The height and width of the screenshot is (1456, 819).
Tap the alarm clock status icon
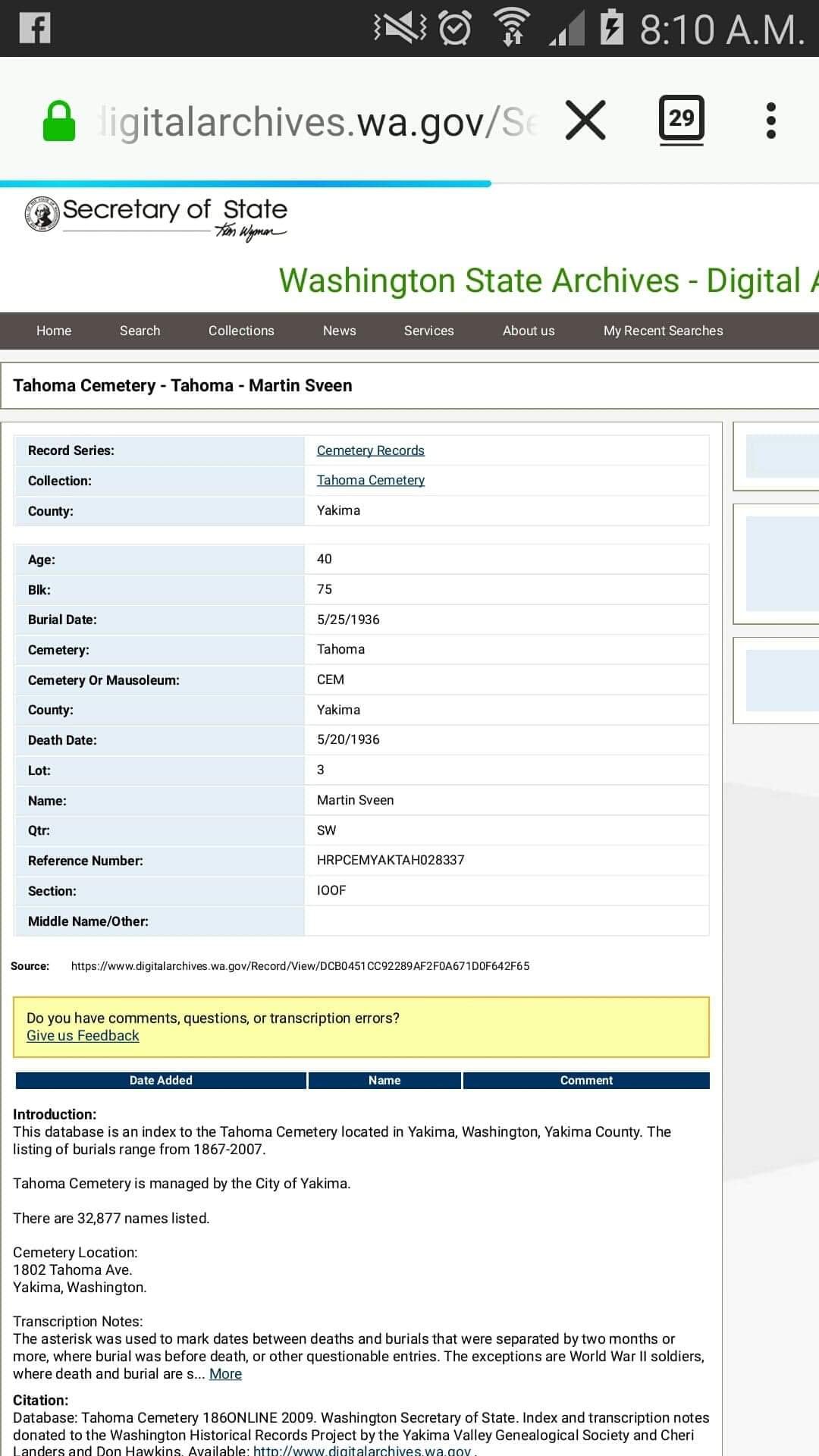coord(455,28)
